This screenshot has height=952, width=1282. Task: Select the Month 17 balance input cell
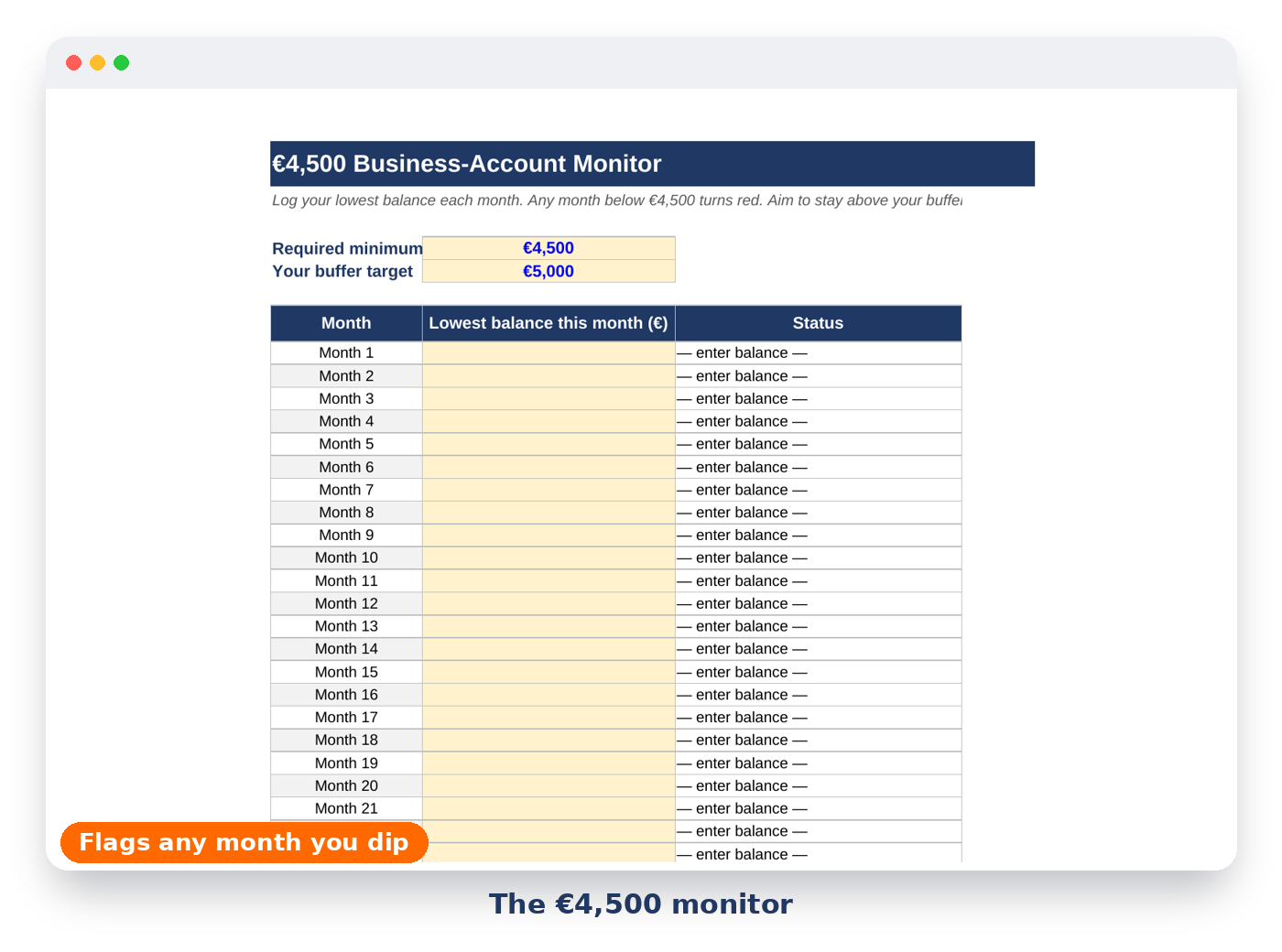[549, 718]
